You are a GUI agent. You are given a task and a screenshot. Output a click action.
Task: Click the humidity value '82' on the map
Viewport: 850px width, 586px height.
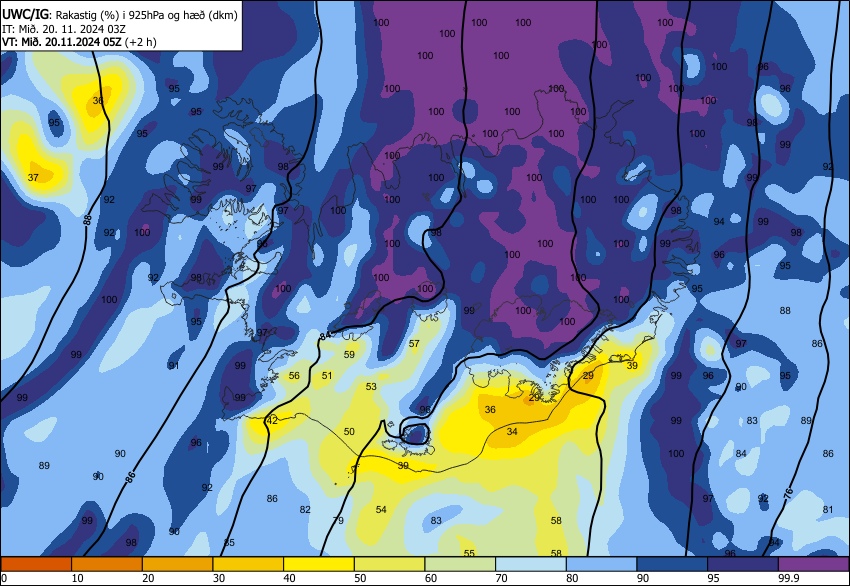click(x=305, y=510)
